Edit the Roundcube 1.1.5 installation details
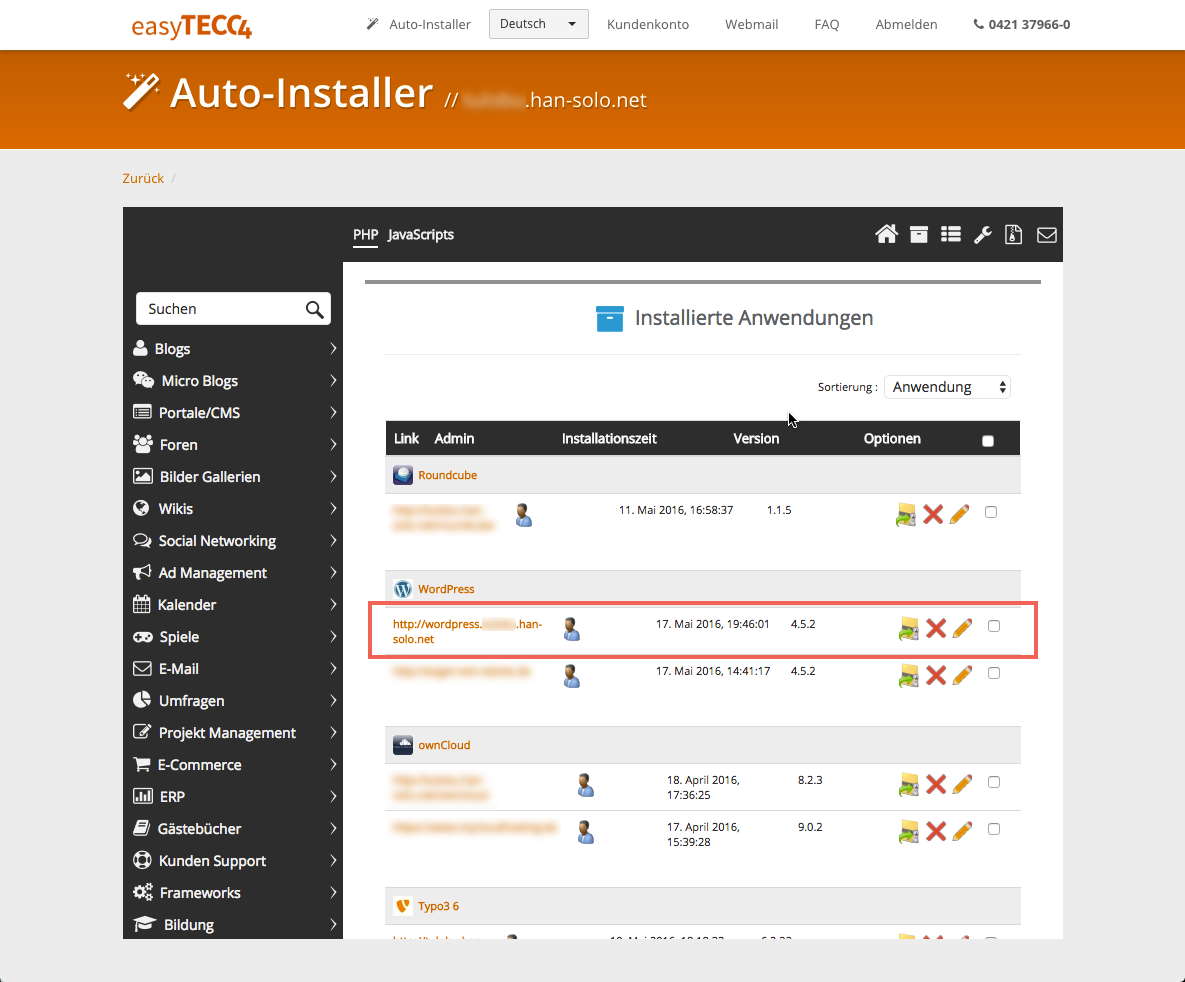Viewport: 1185px width, 982px height. tap(960, 514)
